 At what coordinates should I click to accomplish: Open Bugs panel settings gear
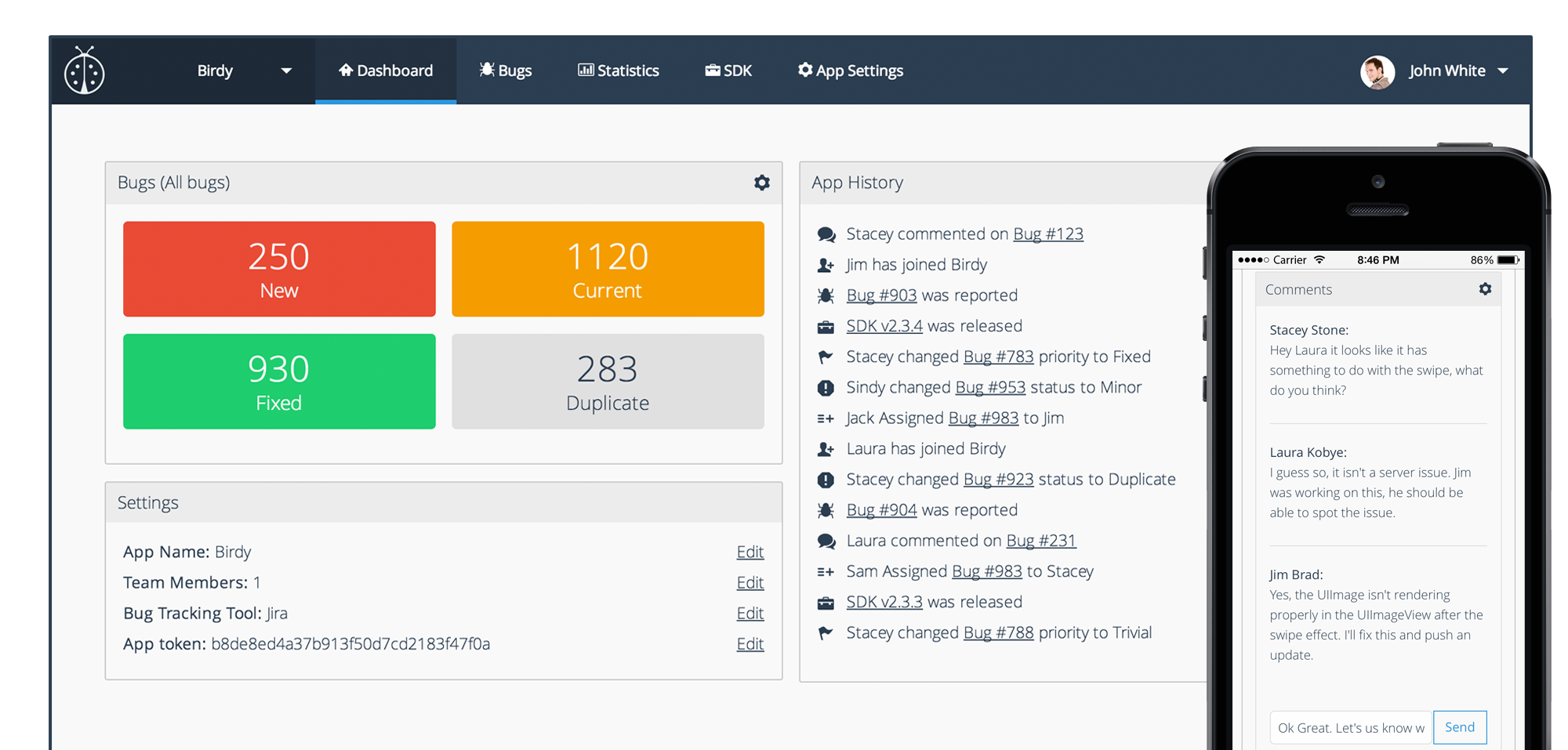pyautogui.click(x=761, y=183)
